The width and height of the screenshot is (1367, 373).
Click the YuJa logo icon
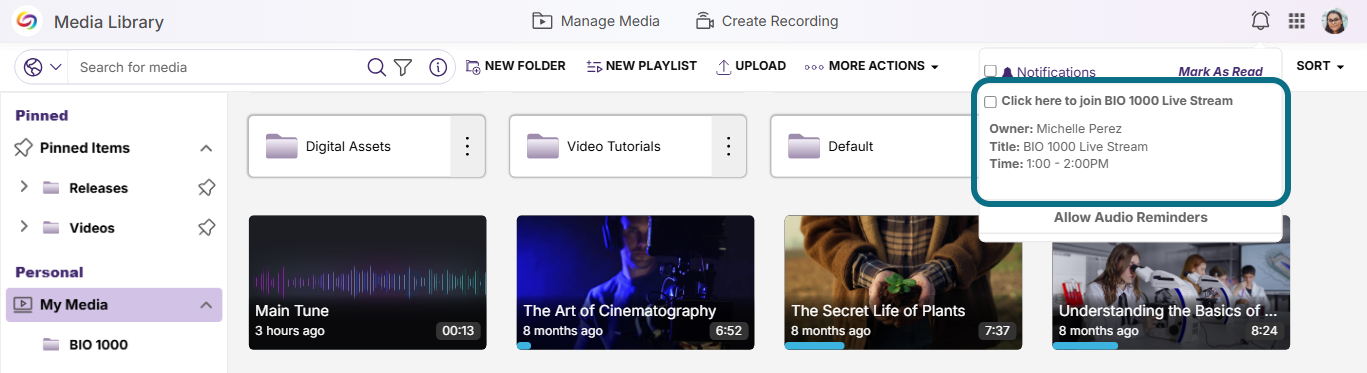tap(27, 21)
